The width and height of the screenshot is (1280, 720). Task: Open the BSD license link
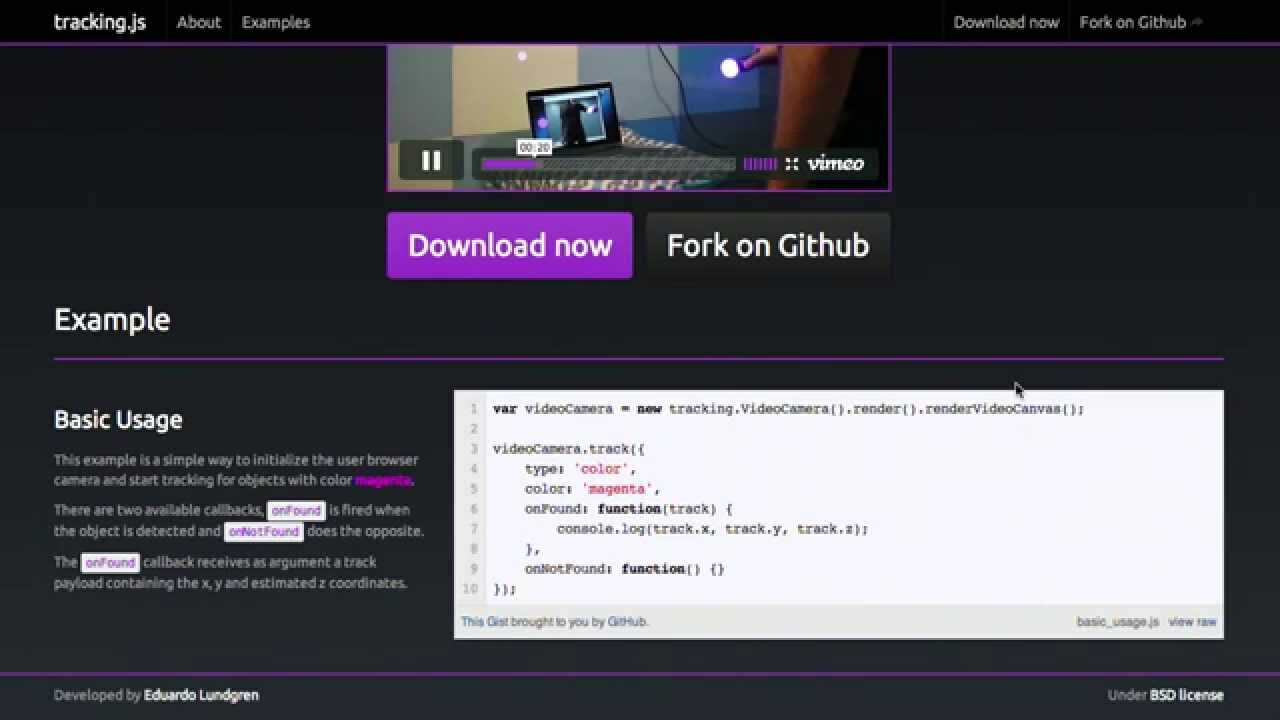click(x=1187, y=695)
